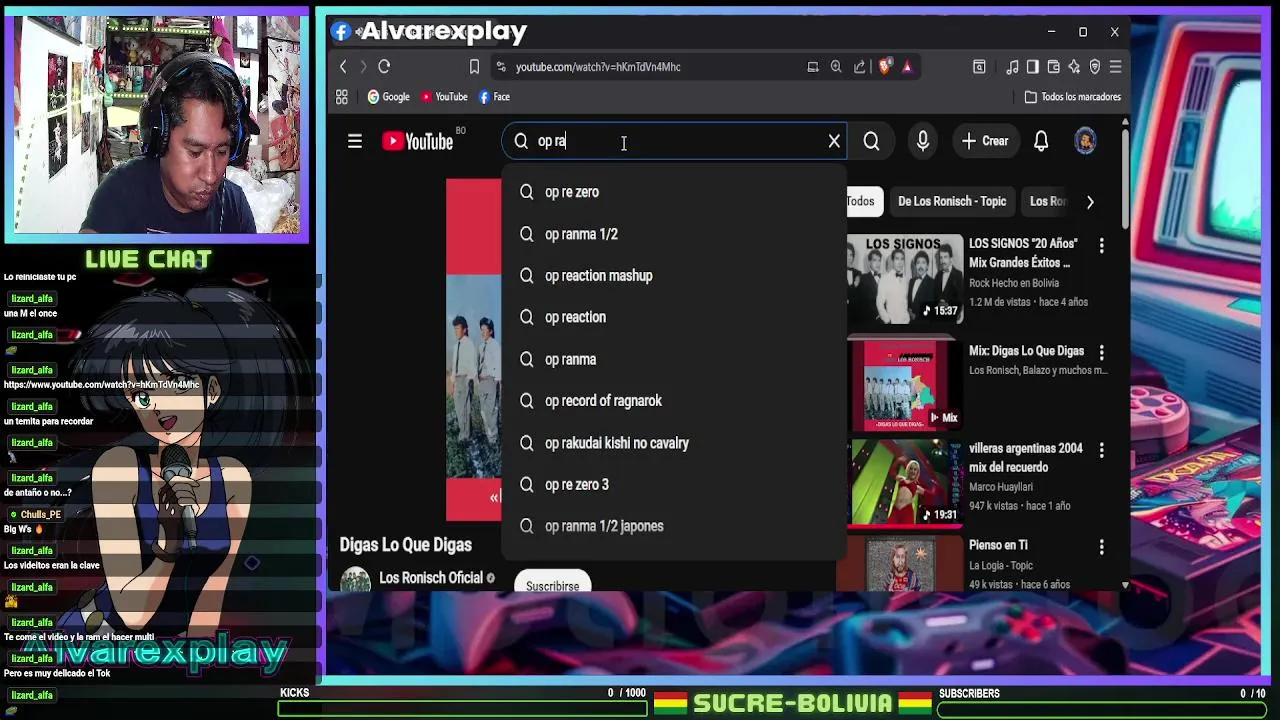The width and height of the screenshot is (1280, 720).
Task: Open the Leo AI sparkle icon
Action: coord(1074,67)
